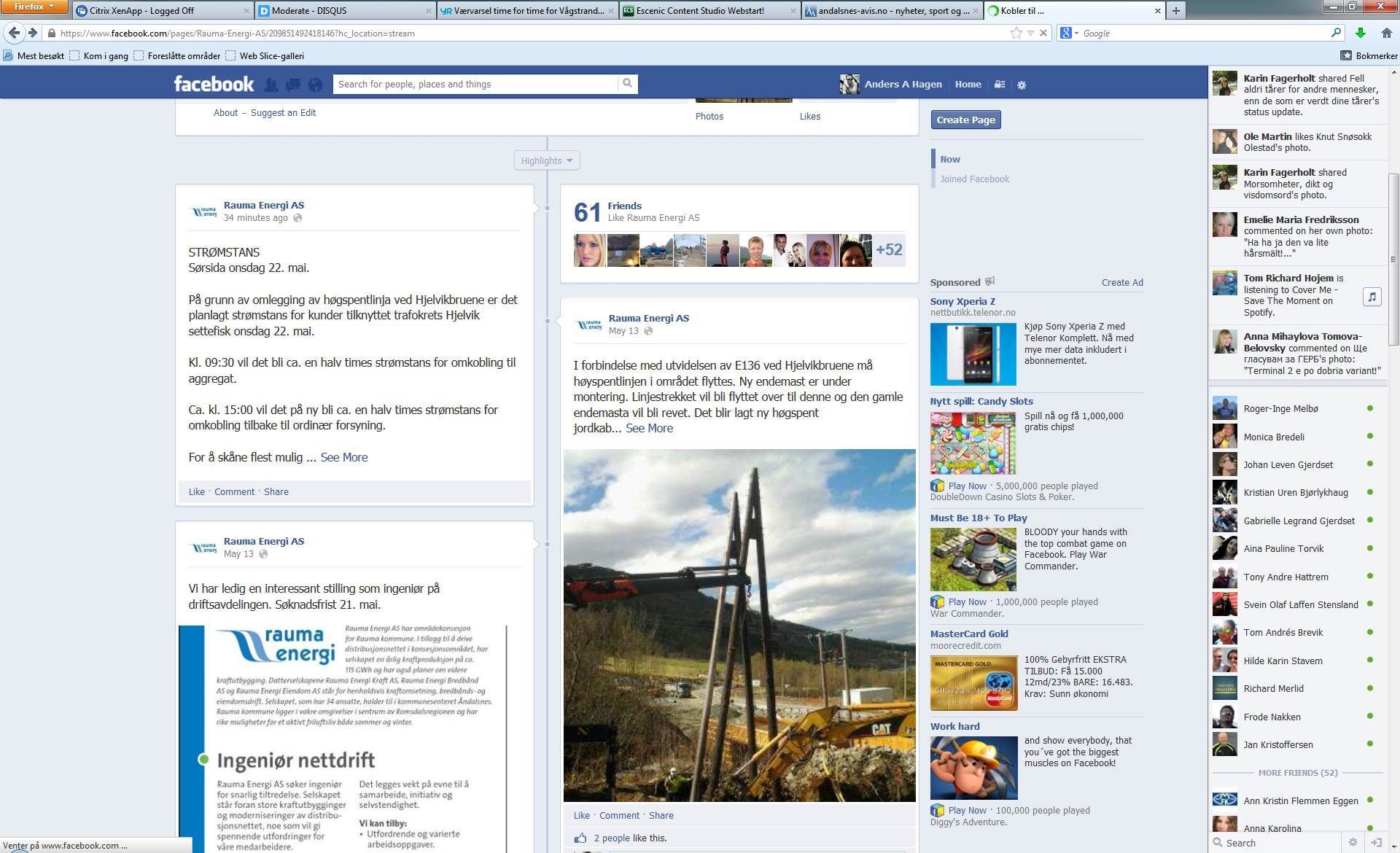Click the search magnifier button

point(627,84)
